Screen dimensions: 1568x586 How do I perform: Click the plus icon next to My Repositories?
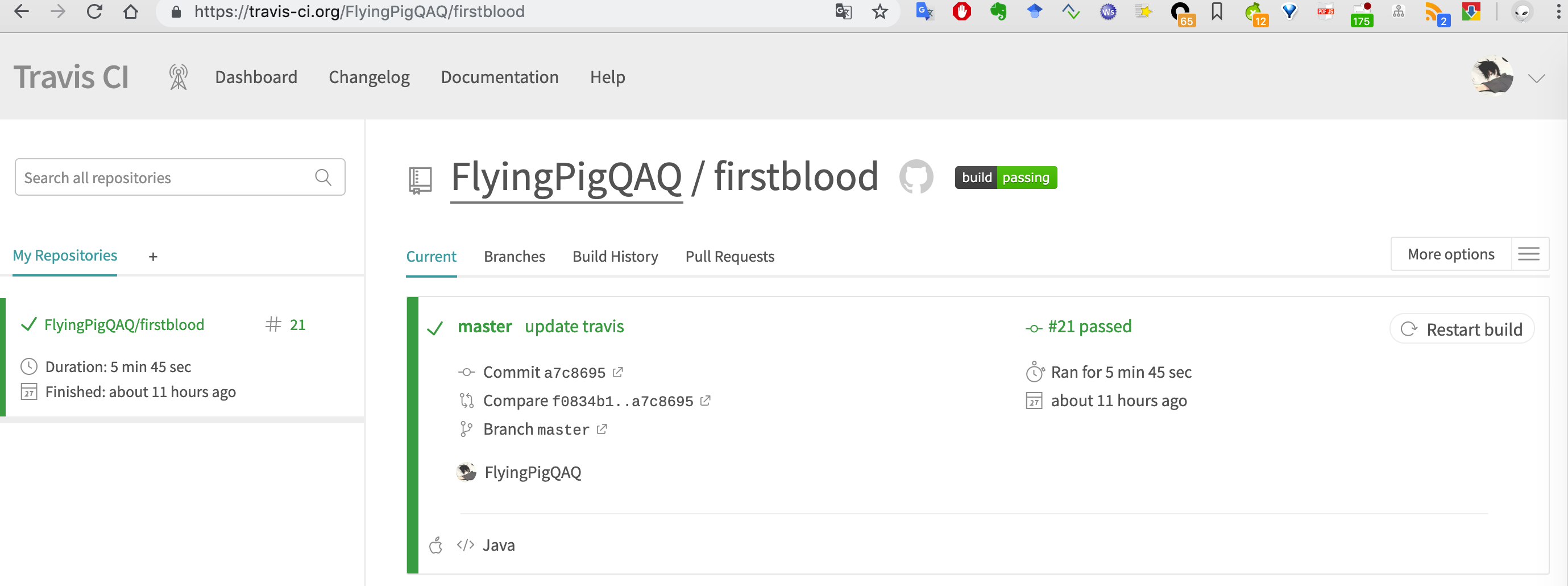point(153,257)
